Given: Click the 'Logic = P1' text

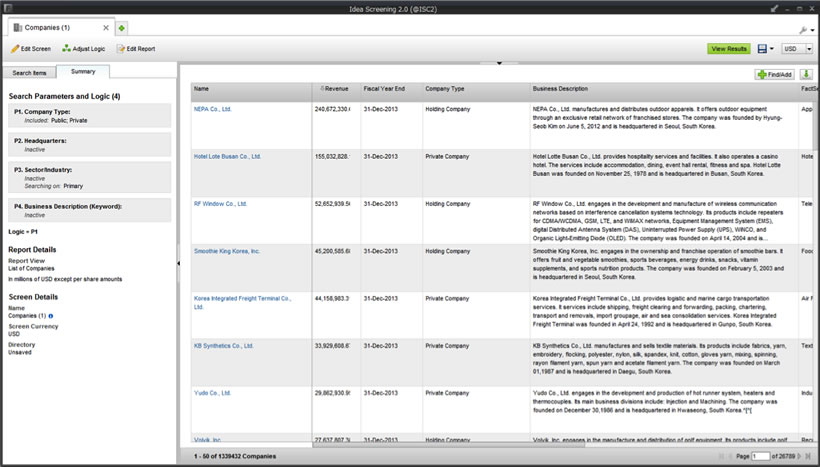Looking at the screenshot, I should click(23, 232).
